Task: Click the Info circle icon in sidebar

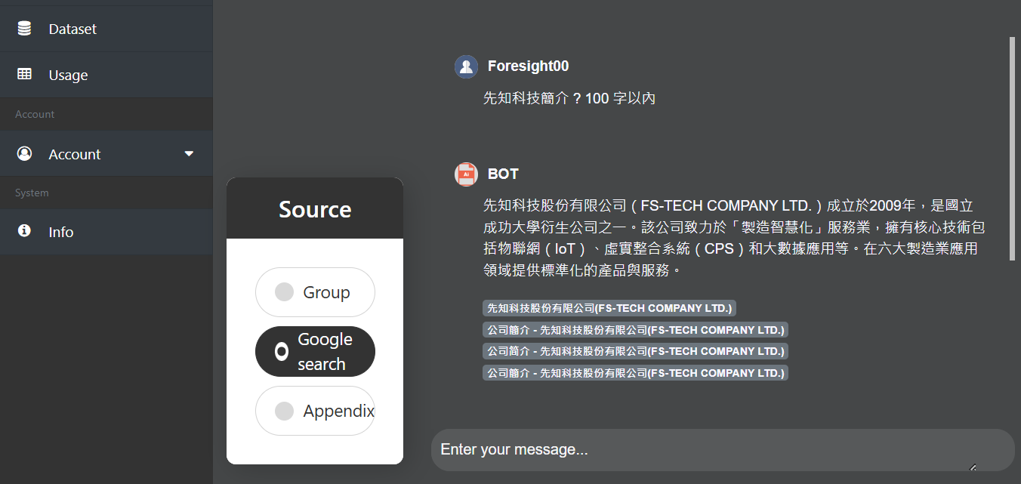Action: 24,231
